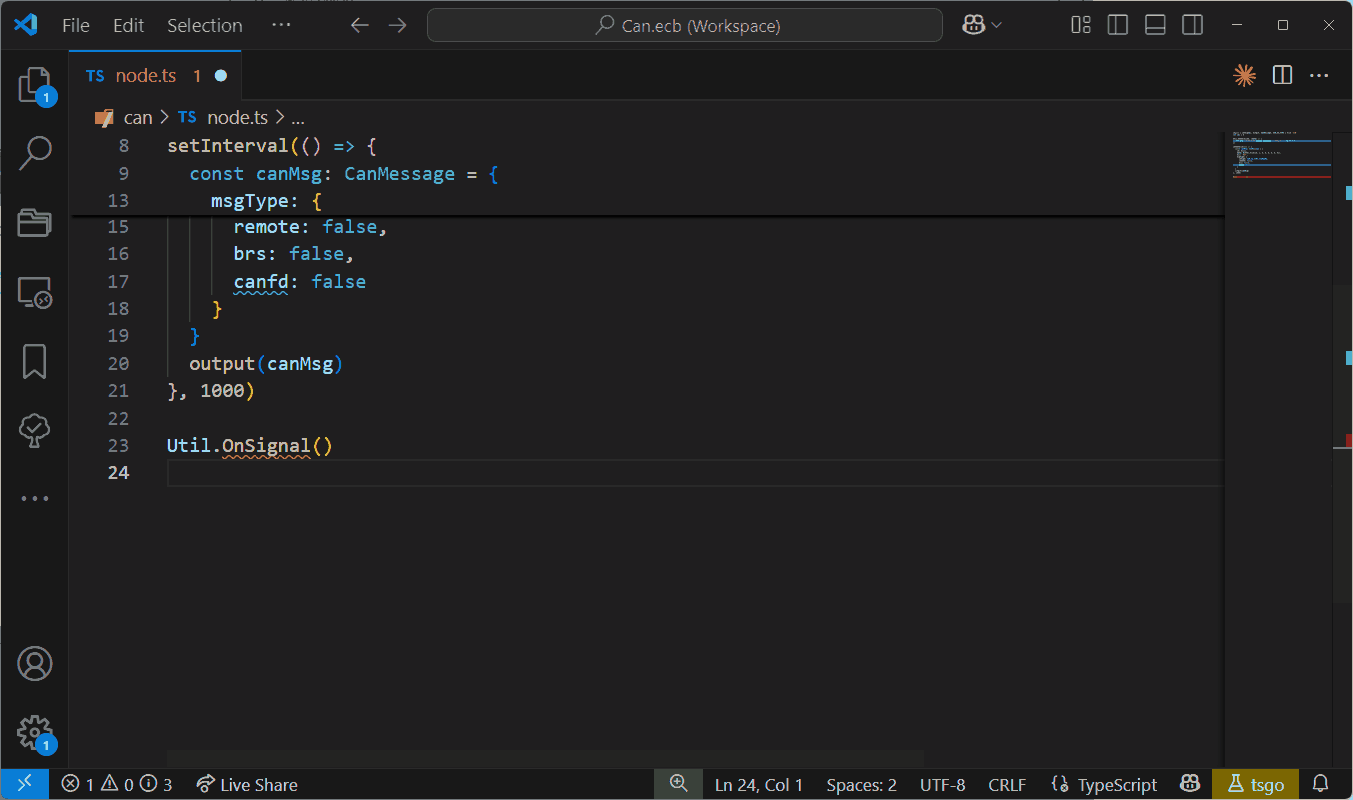This screenshot has height=800, width=1353.
Task: Open the Accounts menu
Action: click(34, 663)
